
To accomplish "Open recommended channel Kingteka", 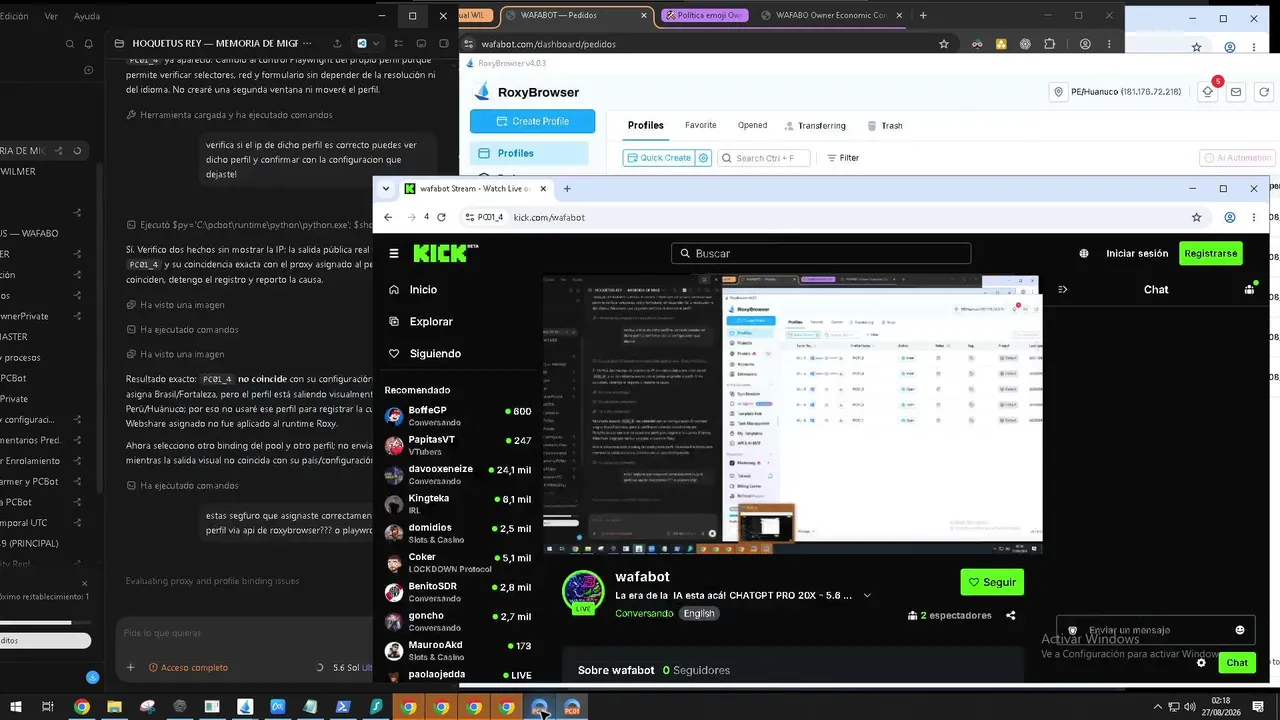I will 458,503.
